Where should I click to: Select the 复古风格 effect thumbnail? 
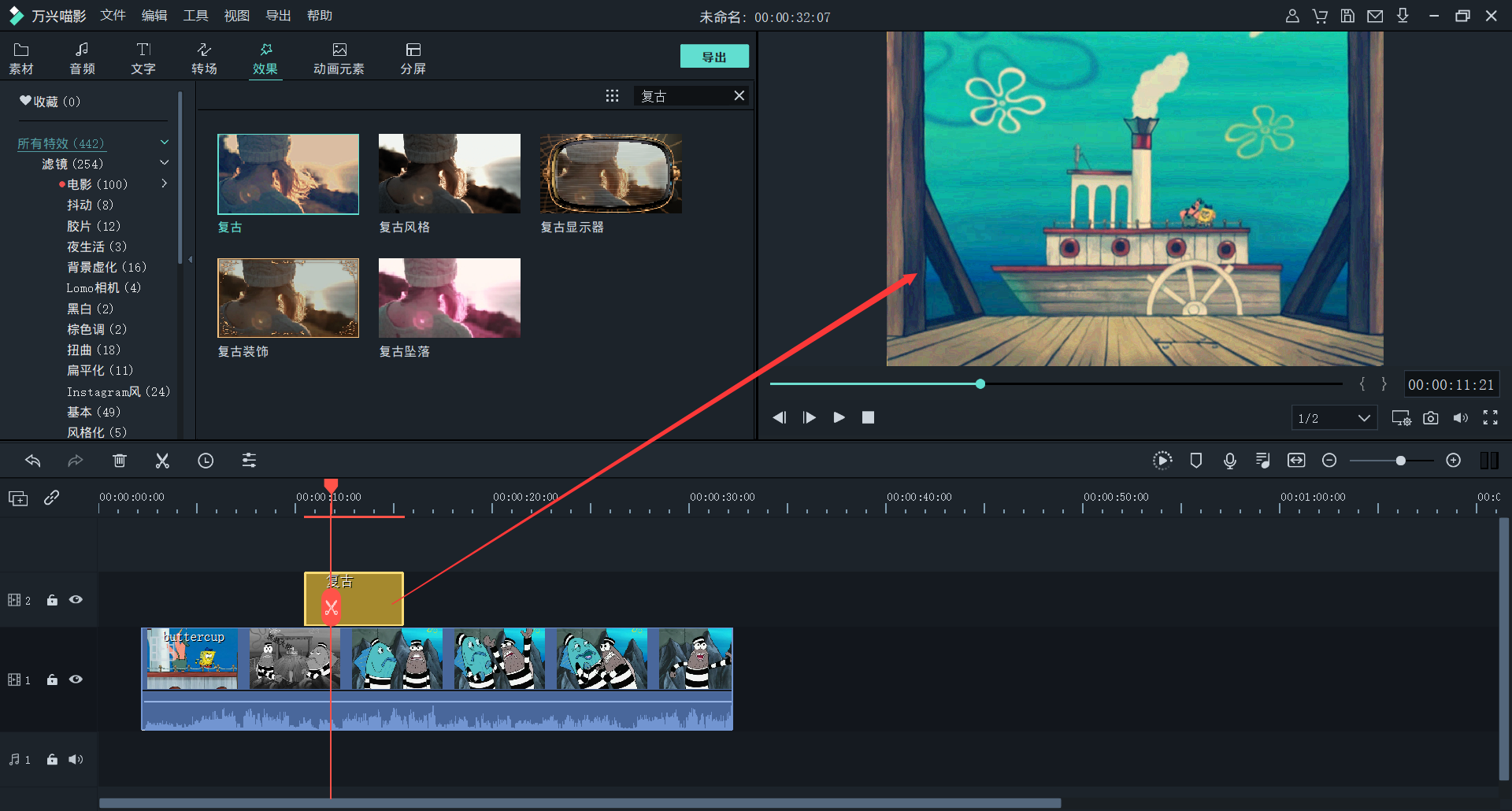(x=450, y=173)
